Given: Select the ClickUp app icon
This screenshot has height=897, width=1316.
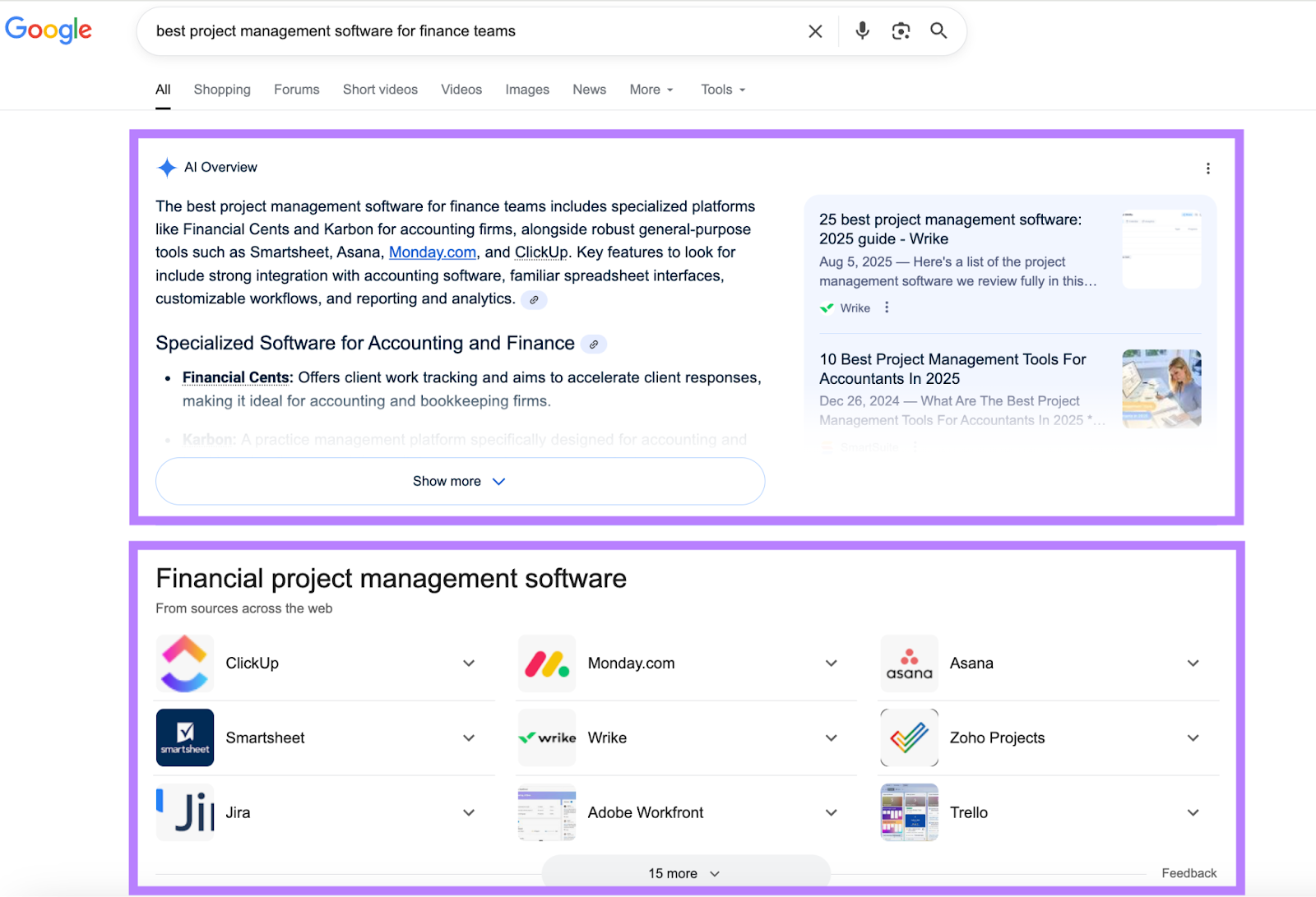Looking at the screenshot, I should (x=184, y=663).
